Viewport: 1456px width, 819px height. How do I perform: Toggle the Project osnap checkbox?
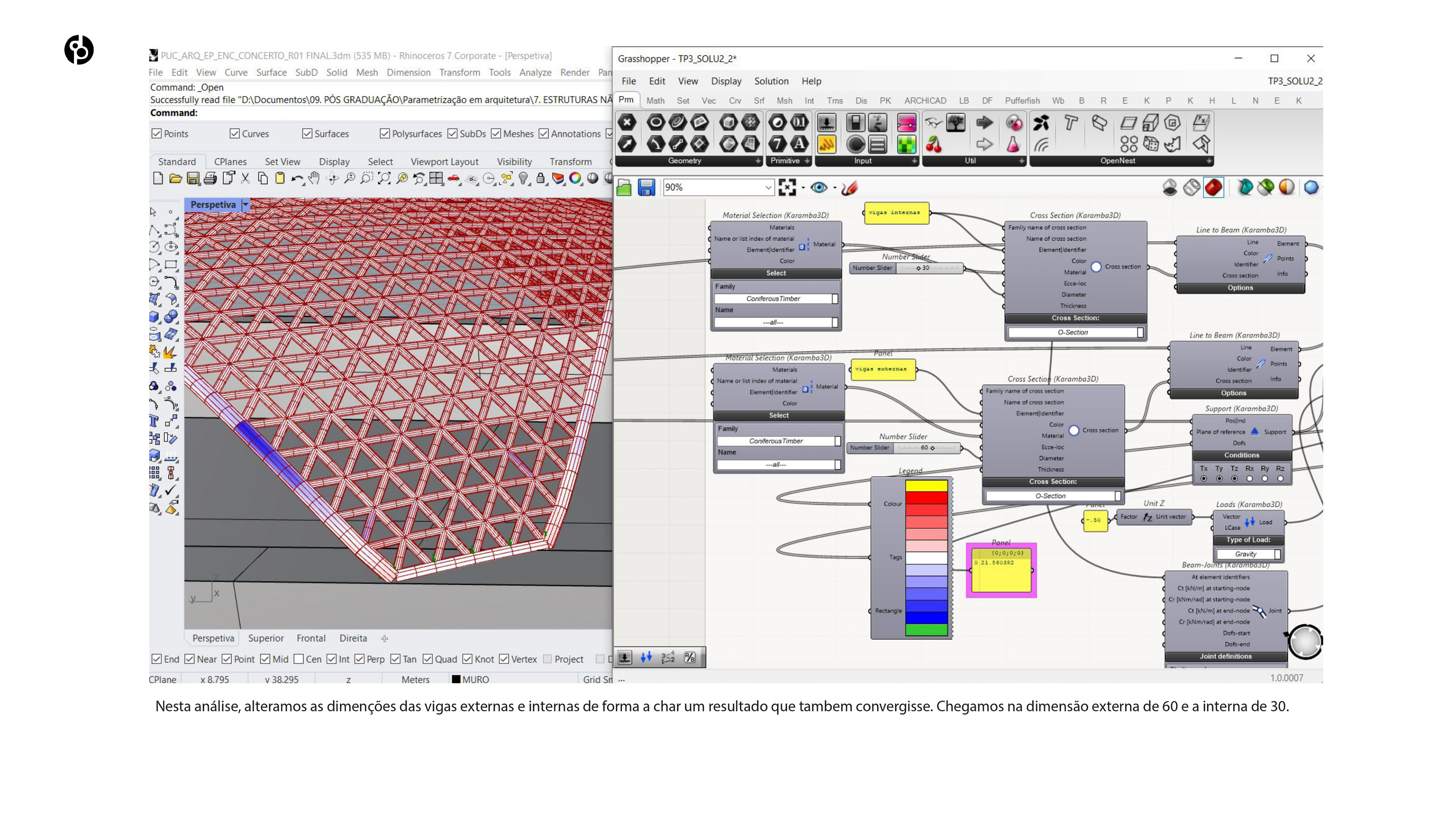coord(547,659)
